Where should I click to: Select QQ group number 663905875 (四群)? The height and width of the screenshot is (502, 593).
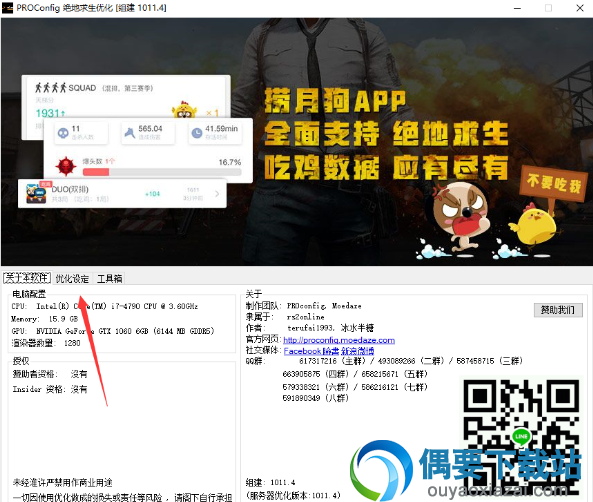(x=316, y=374)
